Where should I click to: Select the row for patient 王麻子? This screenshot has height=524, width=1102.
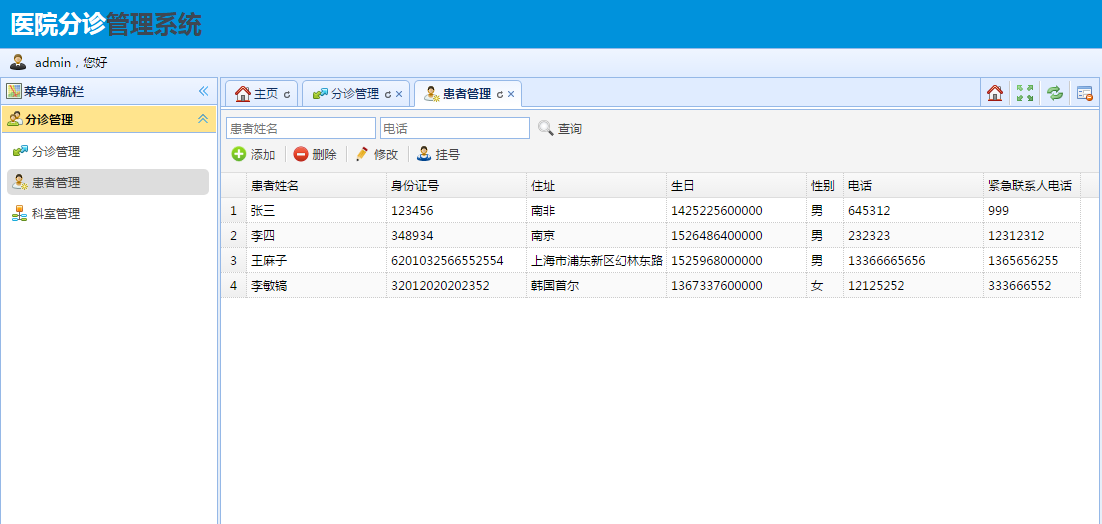click(x=651, y=260)
